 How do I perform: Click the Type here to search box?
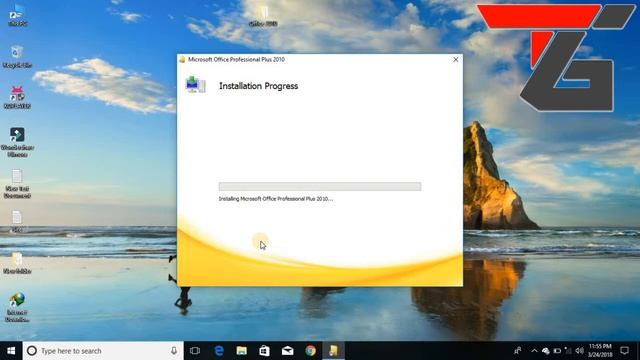point(103,351)
